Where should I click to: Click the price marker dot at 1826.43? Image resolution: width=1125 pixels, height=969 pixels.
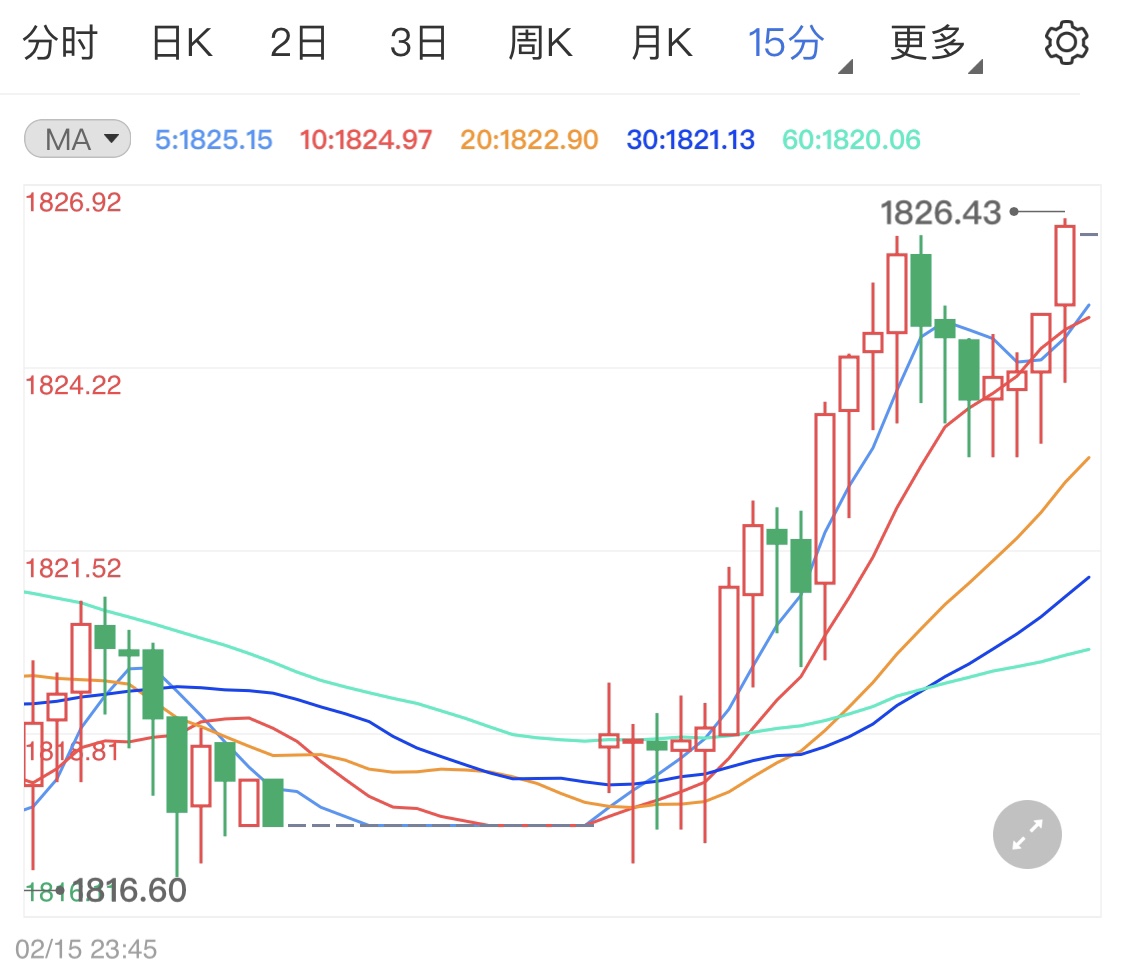(x=1014, y=211)
